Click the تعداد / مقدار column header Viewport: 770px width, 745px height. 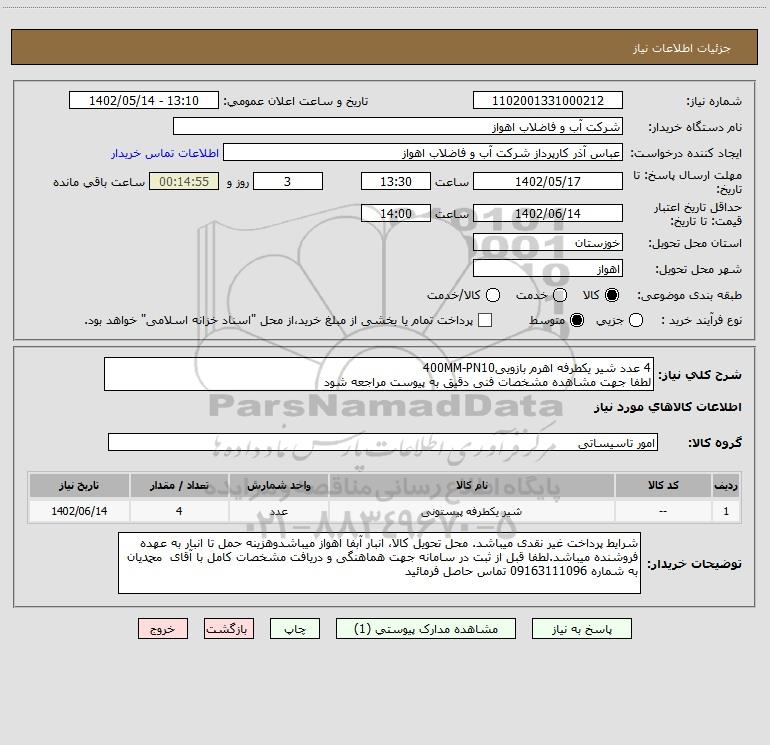[x=179, y=485]
